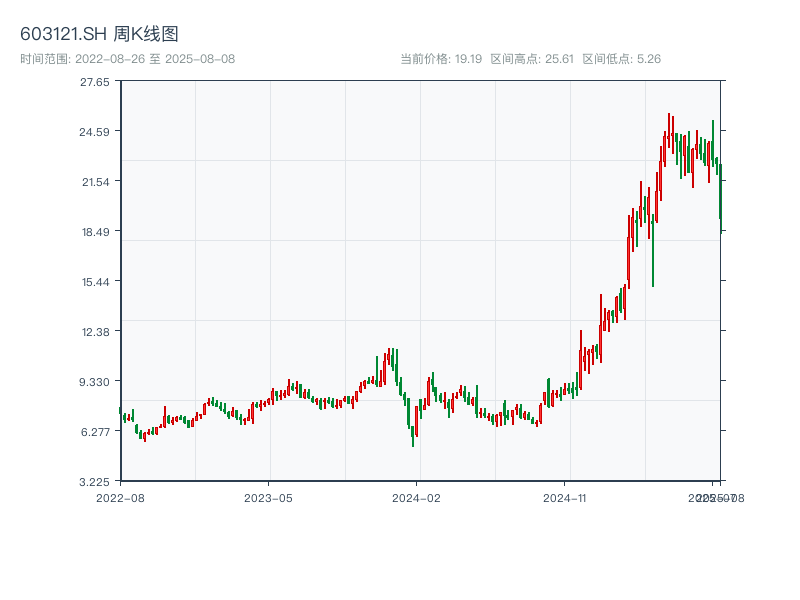The image size is (800, 600).
Task: Select the 2023-05 x-axis date label
Action: point(269,497)
